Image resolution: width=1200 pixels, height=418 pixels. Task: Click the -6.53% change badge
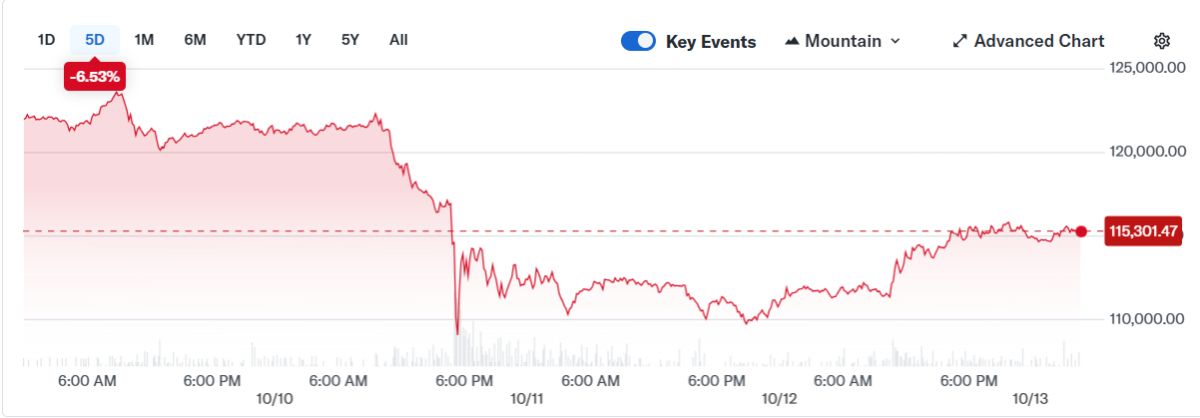click(96, 76)
